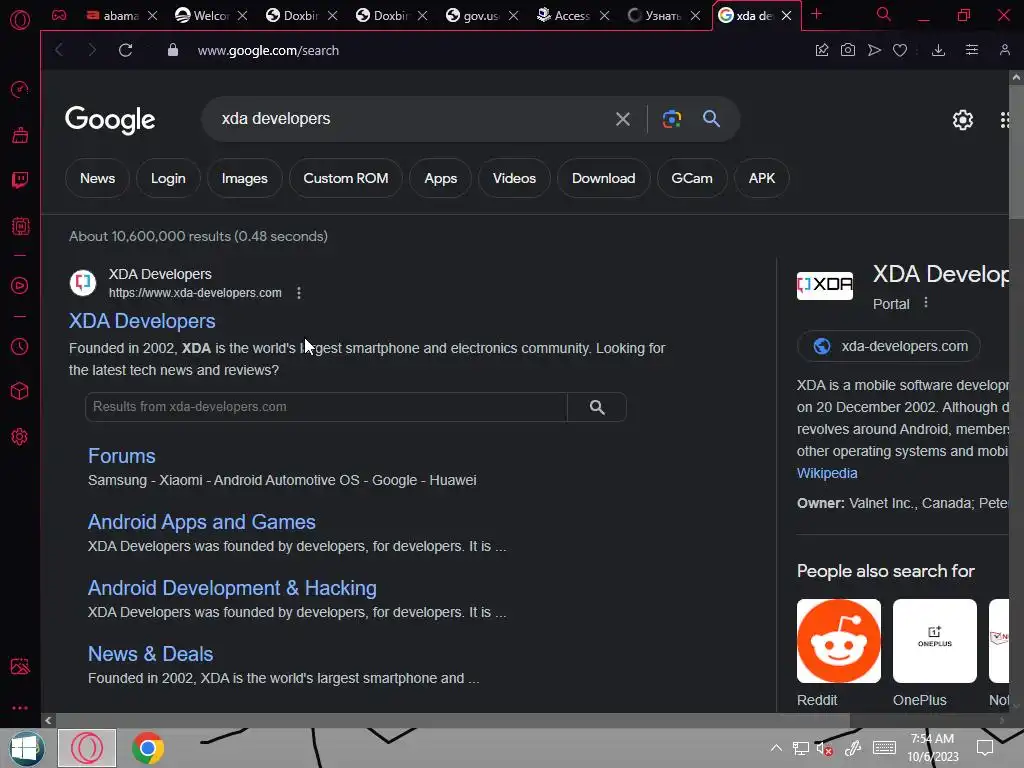Screen dimensions: 1024x768
Task: Filter results by Login
Action: 168,178
